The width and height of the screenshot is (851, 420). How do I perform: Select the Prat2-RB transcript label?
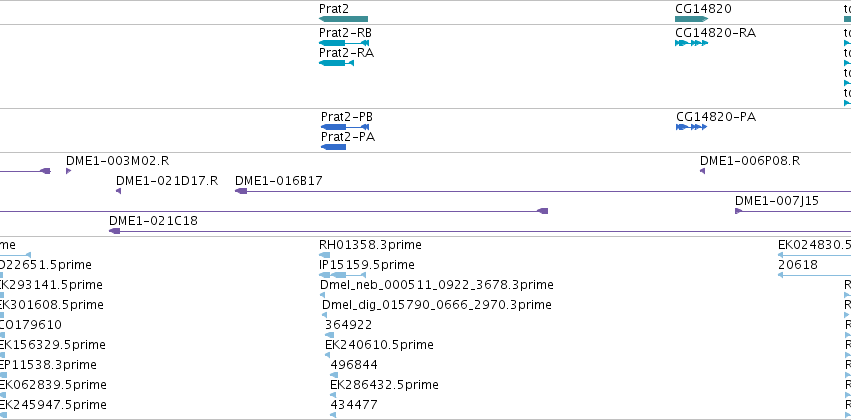(x=345, y=33)
